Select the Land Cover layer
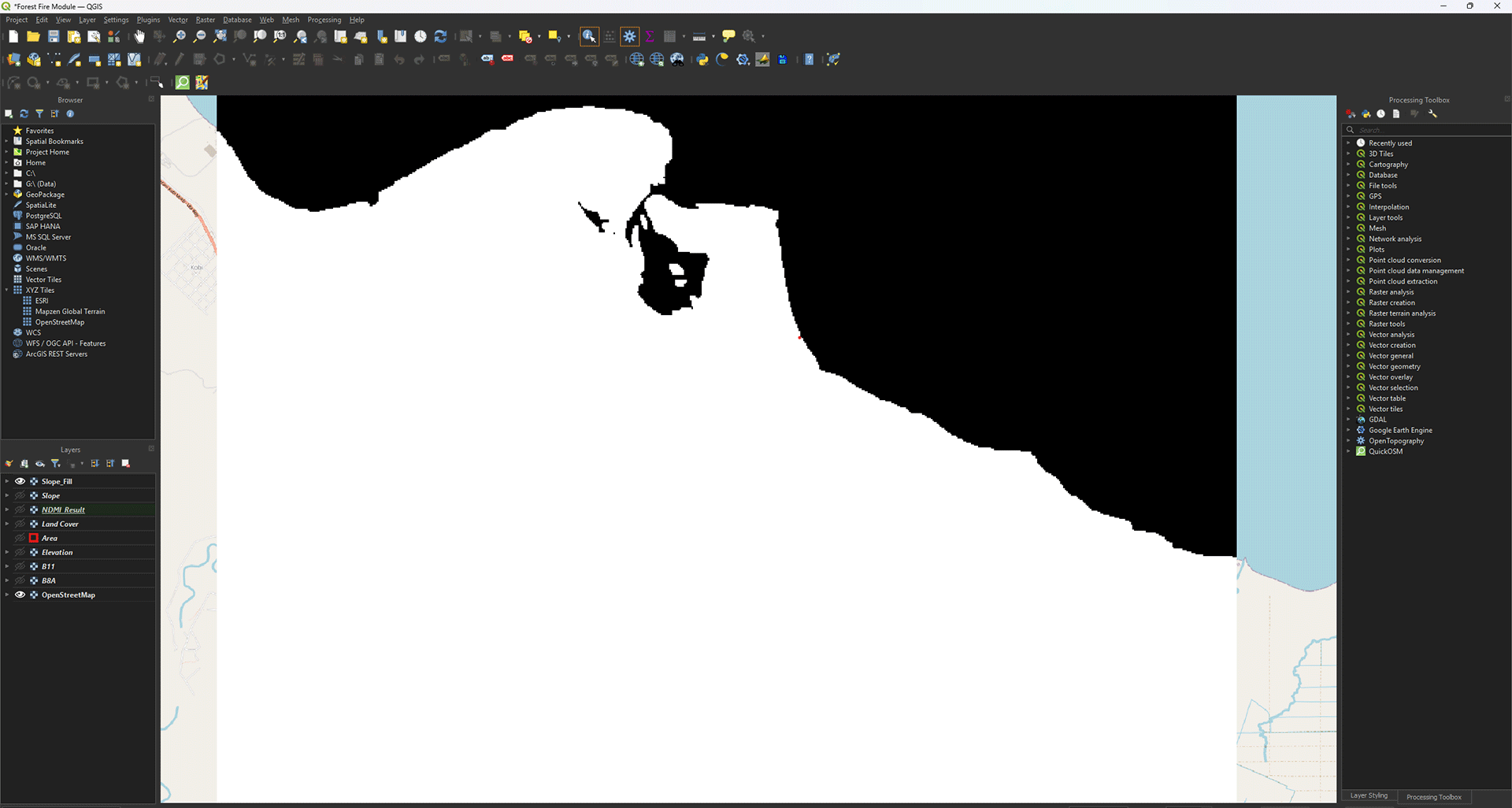 (60, 524)
